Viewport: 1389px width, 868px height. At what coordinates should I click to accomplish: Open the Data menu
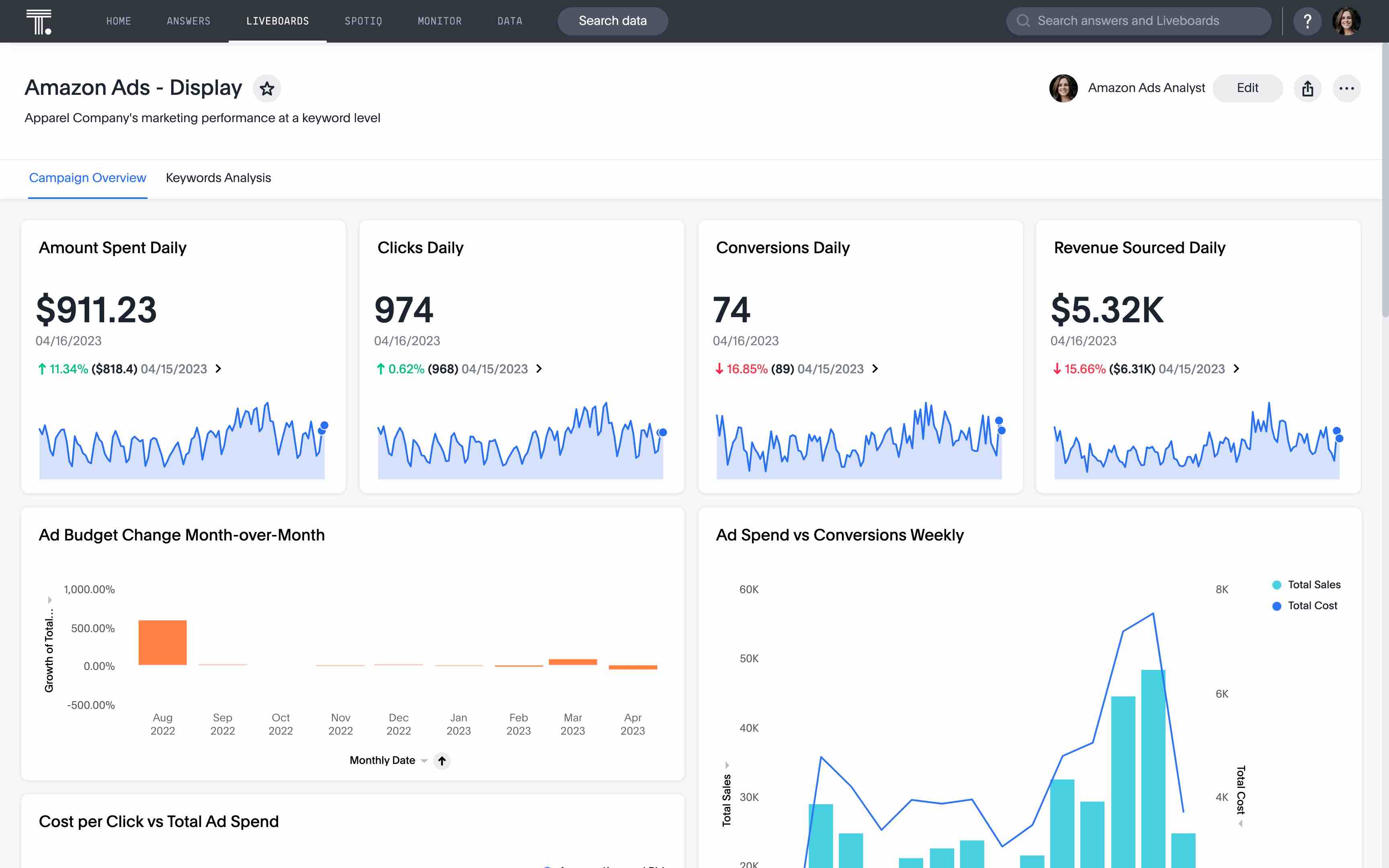[x=510, y=21]
